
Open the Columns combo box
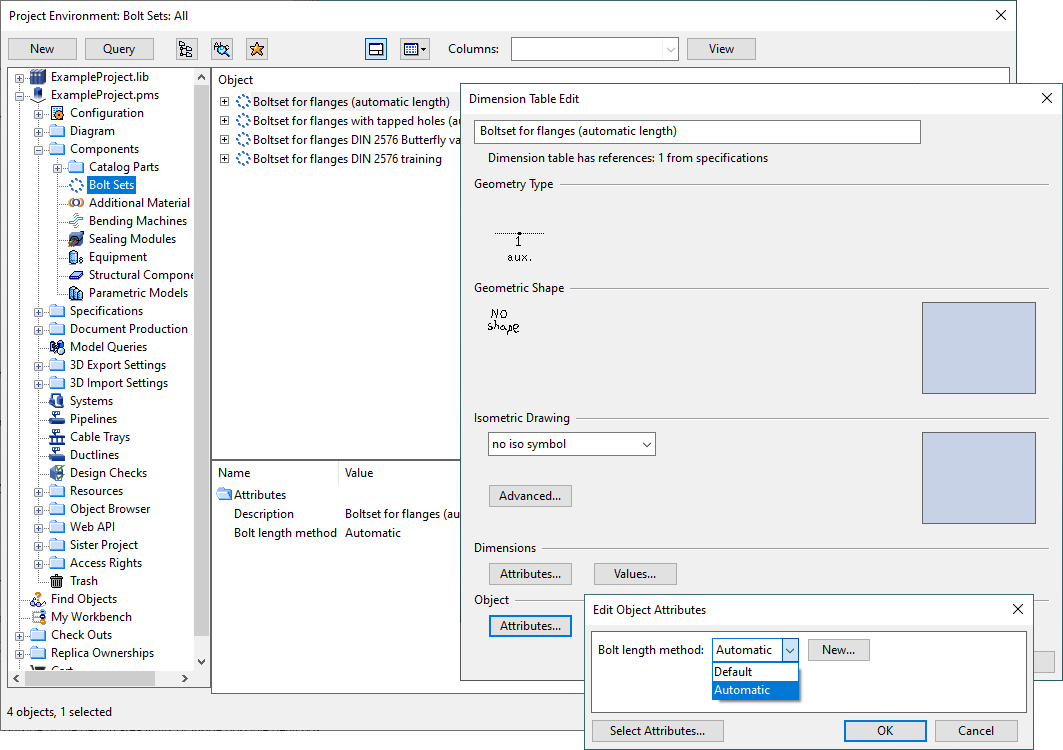point(594,49)
